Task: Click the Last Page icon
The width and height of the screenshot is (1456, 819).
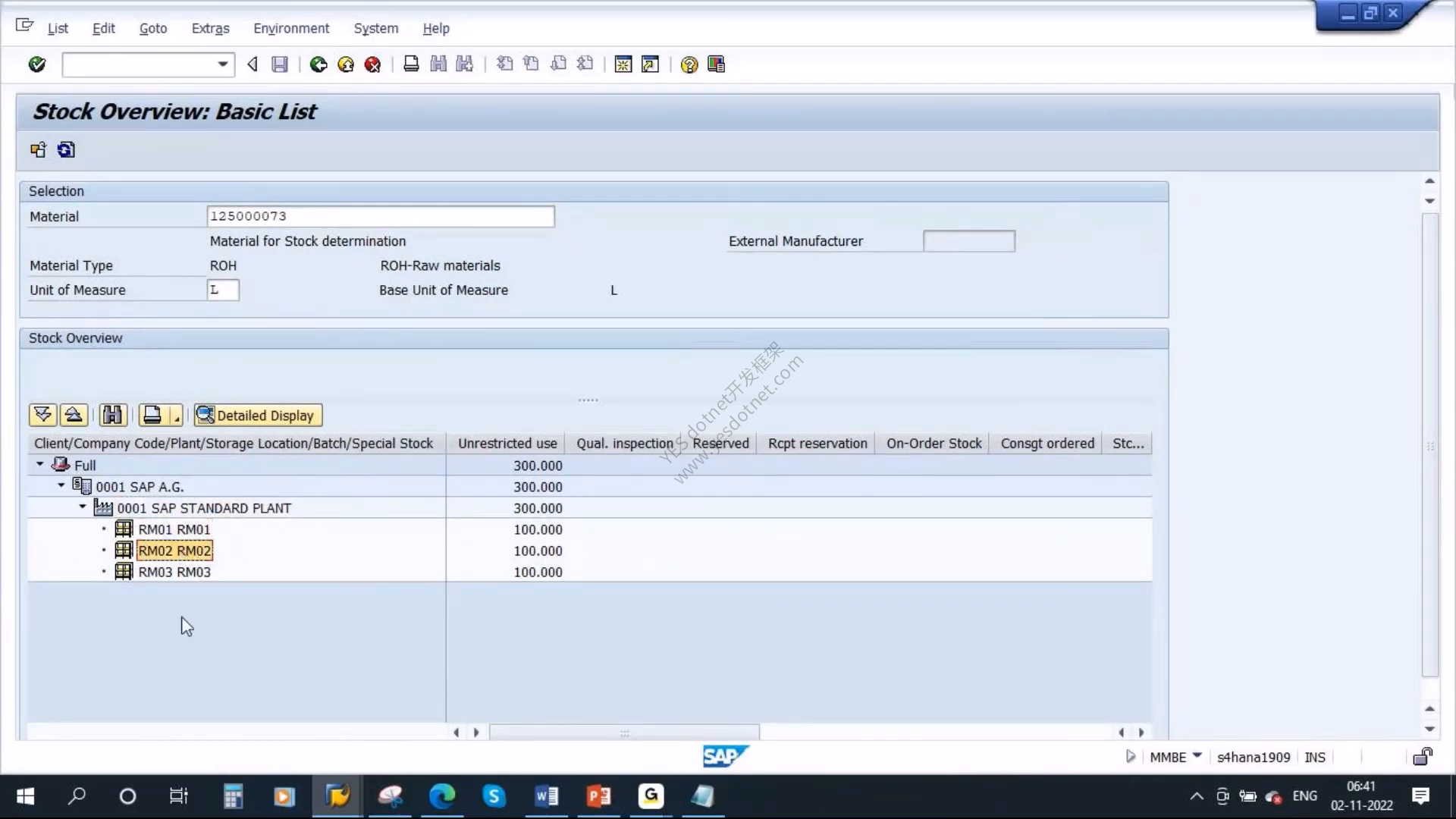Action: click(585, 64)
